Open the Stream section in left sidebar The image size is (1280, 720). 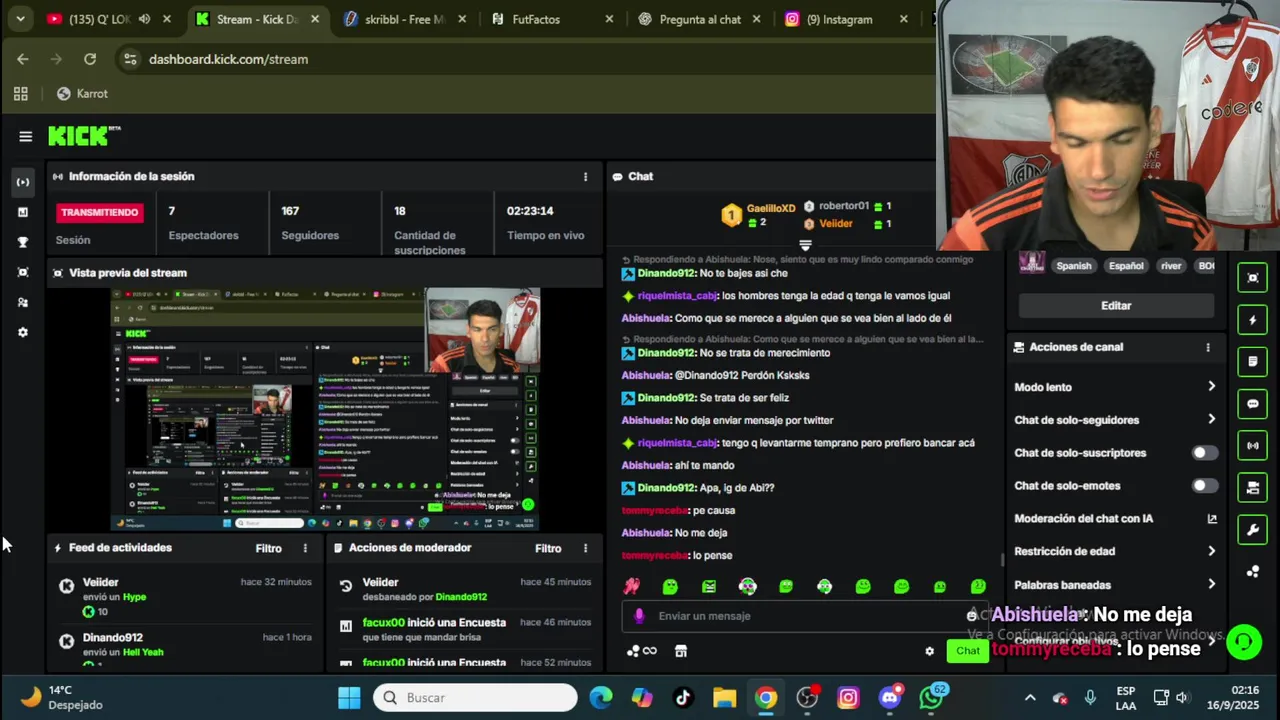23,182
